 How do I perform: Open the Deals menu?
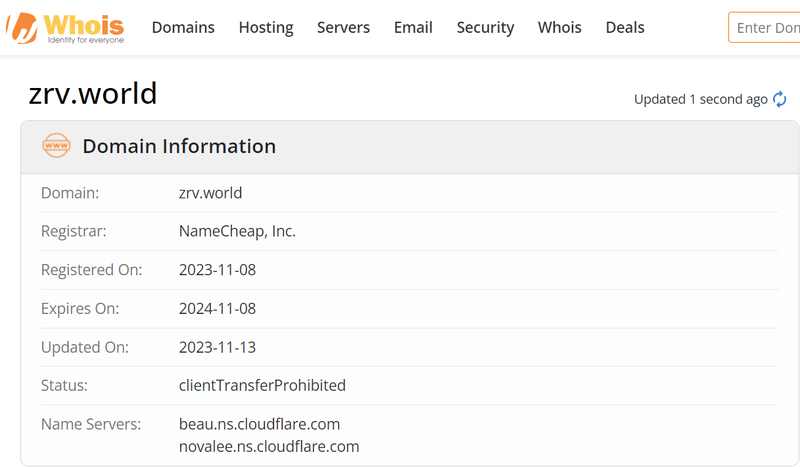[625, 28]
